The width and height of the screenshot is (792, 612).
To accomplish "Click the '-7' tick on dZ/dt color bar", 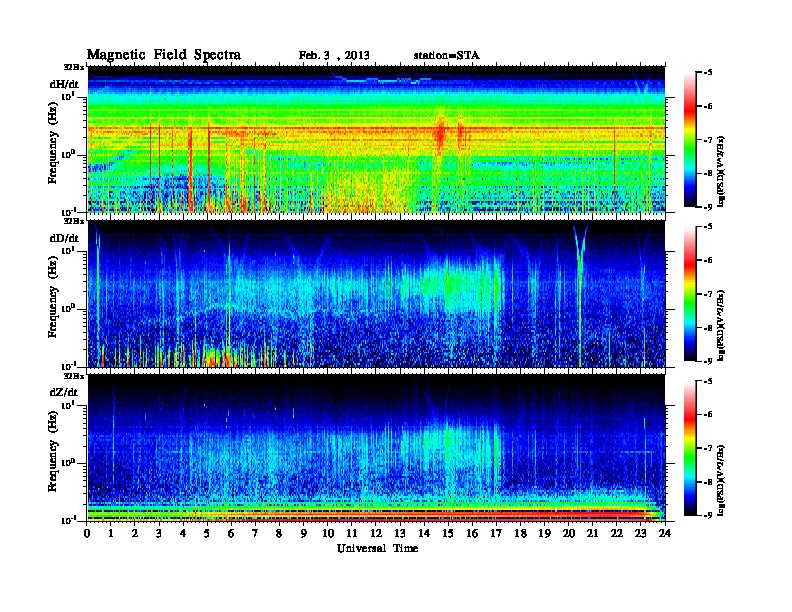I will [x=708, y=448].
